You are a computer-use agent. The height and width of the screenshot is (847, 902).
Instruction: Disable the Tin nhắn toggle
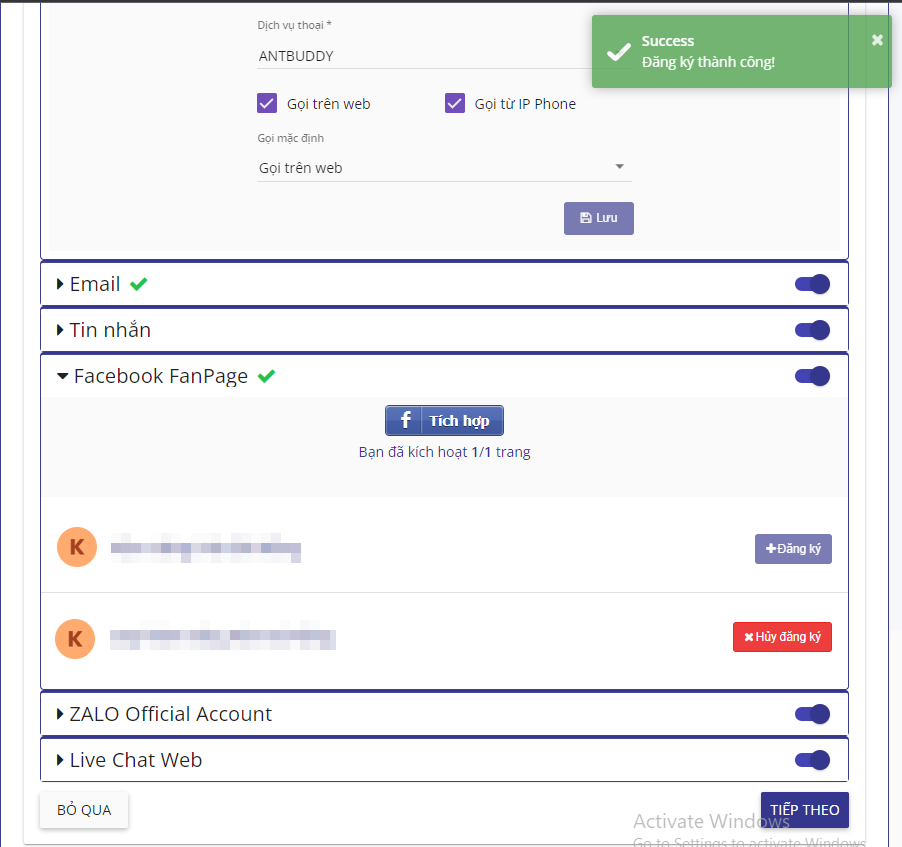click(x=812, y=330)
